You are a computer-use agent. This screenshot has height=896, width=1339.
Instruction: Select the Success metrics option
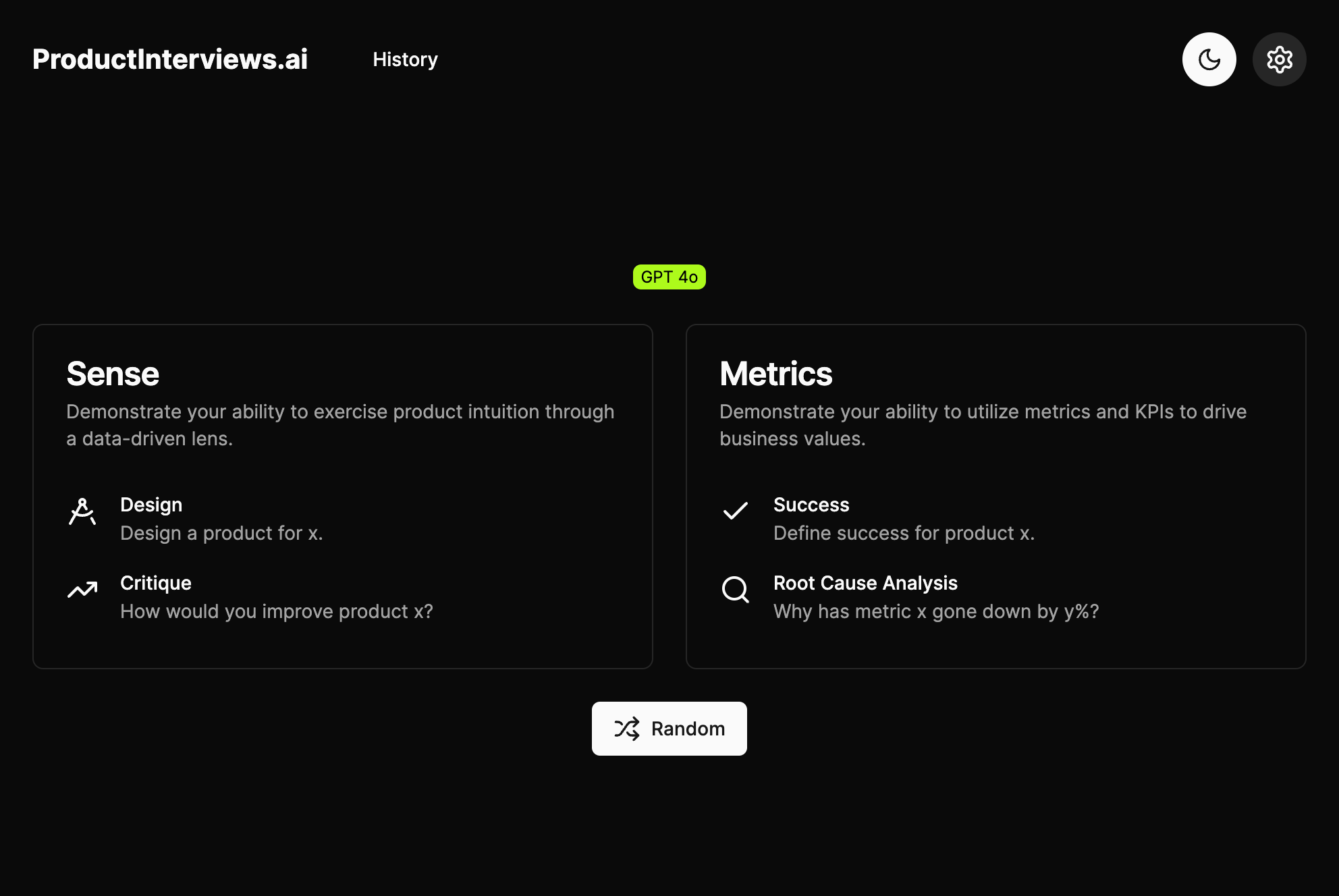[x=811, y=505]
